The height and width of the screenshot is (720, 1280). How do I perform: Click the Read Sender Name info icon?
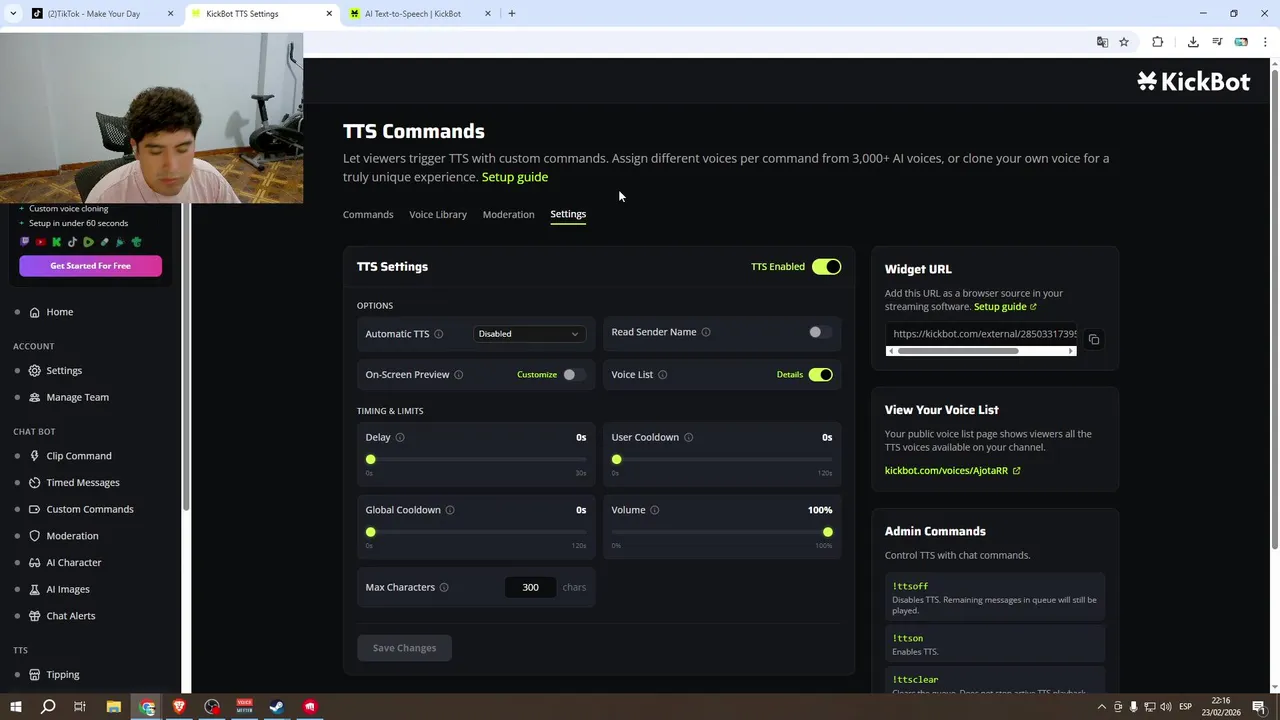coord(706,332)
